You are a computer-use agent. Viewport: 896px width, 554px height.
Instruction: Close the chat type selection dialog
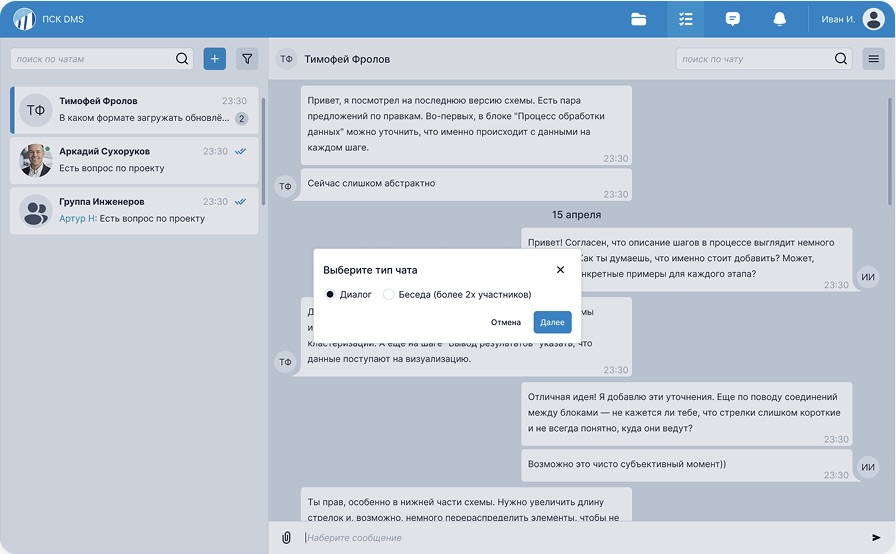pyautogui.click(x=560, y=270)
